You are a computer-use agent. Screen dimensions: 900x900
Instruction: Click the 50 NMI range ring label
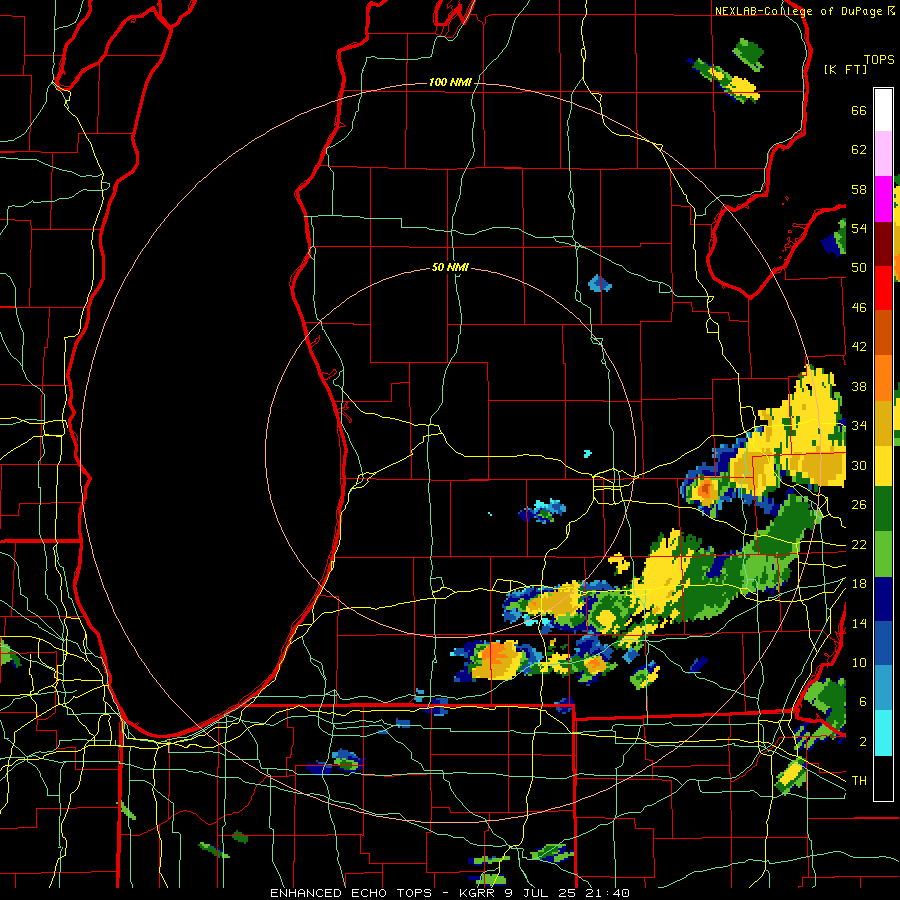(x=450, y=267)
